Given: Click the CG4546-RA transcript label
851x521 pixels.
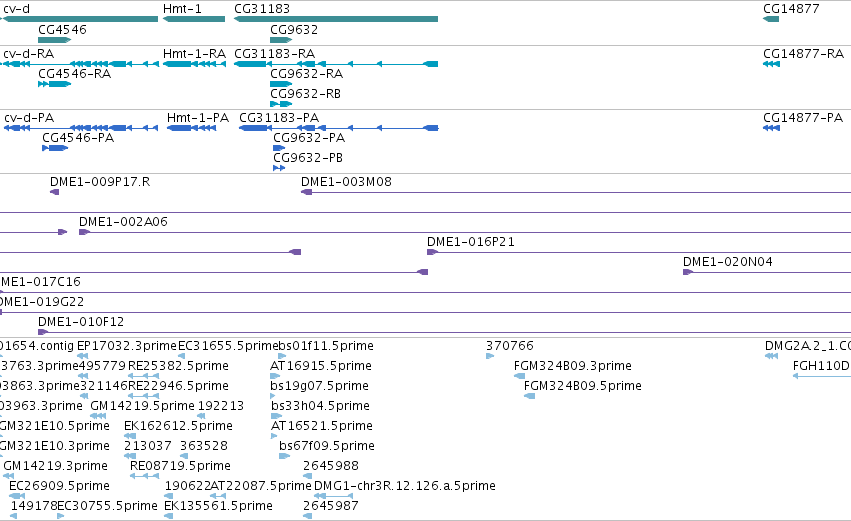Looking at the screenshot, I should click(x=74, y=74).
